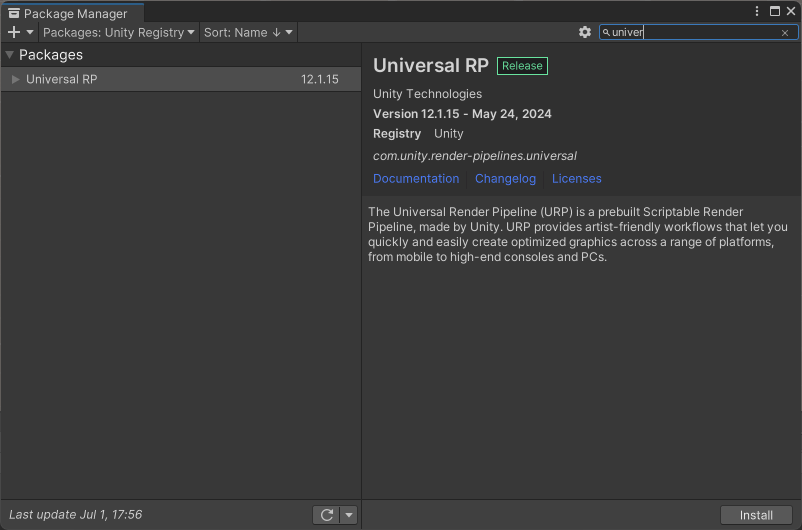Clear the search text with X icon
Image resolution: width=802 pixels, height=530 pixels.
click(785, 33)
